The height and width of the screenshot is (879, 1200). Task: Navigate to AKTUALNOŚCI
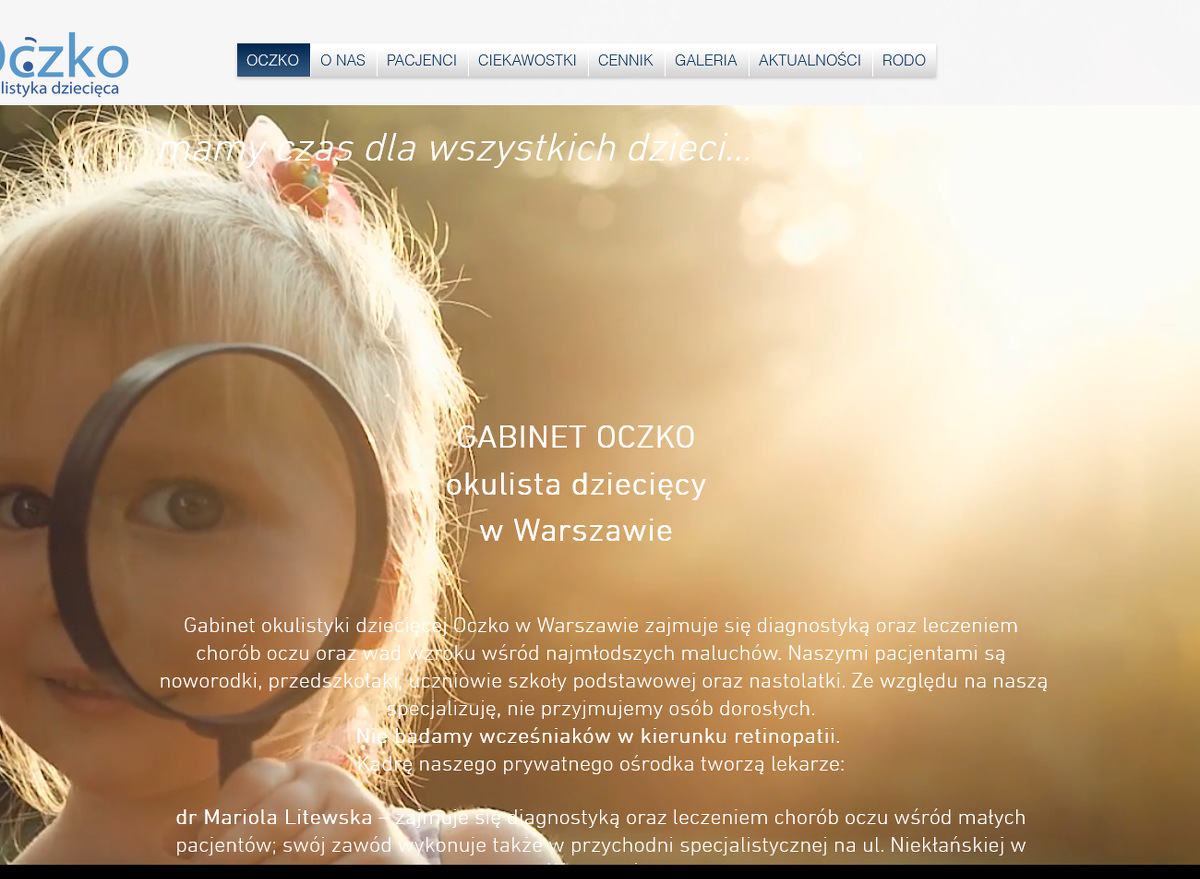[x=810, y=60]
